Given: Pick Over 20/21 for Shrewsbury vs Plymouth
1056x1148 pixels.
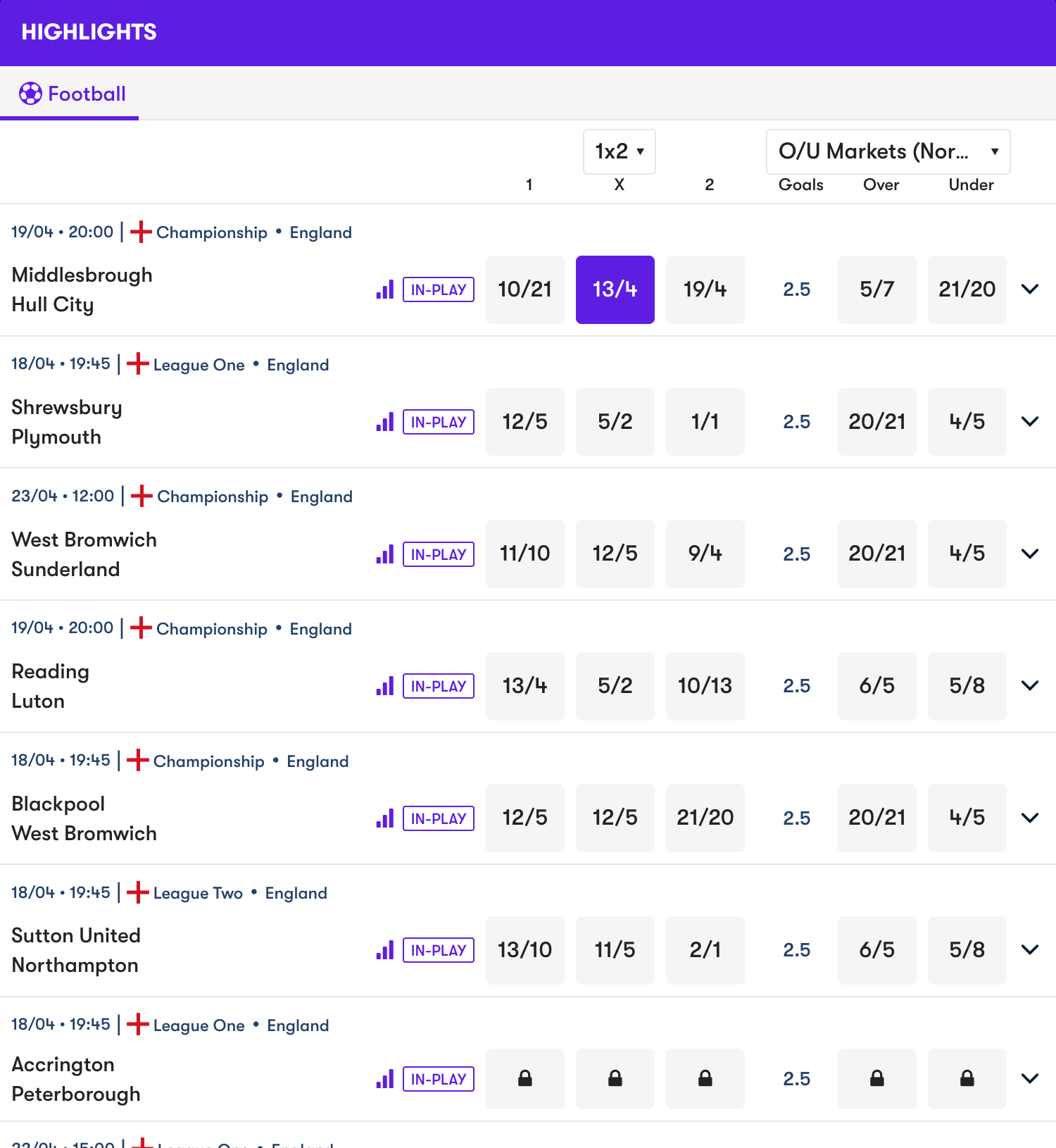Looking at the screenshot, I should tap(877, 422).
